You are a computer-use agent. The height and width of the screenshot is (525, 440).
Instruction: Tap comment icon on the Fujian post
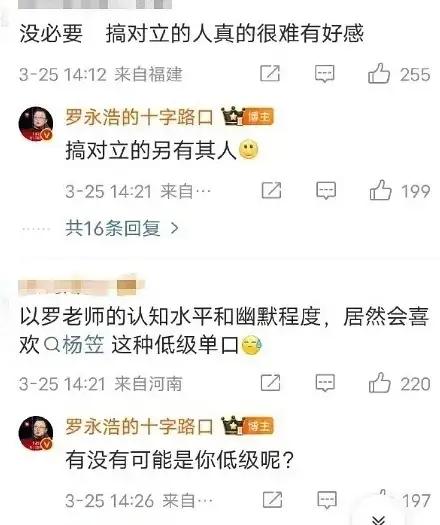(x=324, y=73)
